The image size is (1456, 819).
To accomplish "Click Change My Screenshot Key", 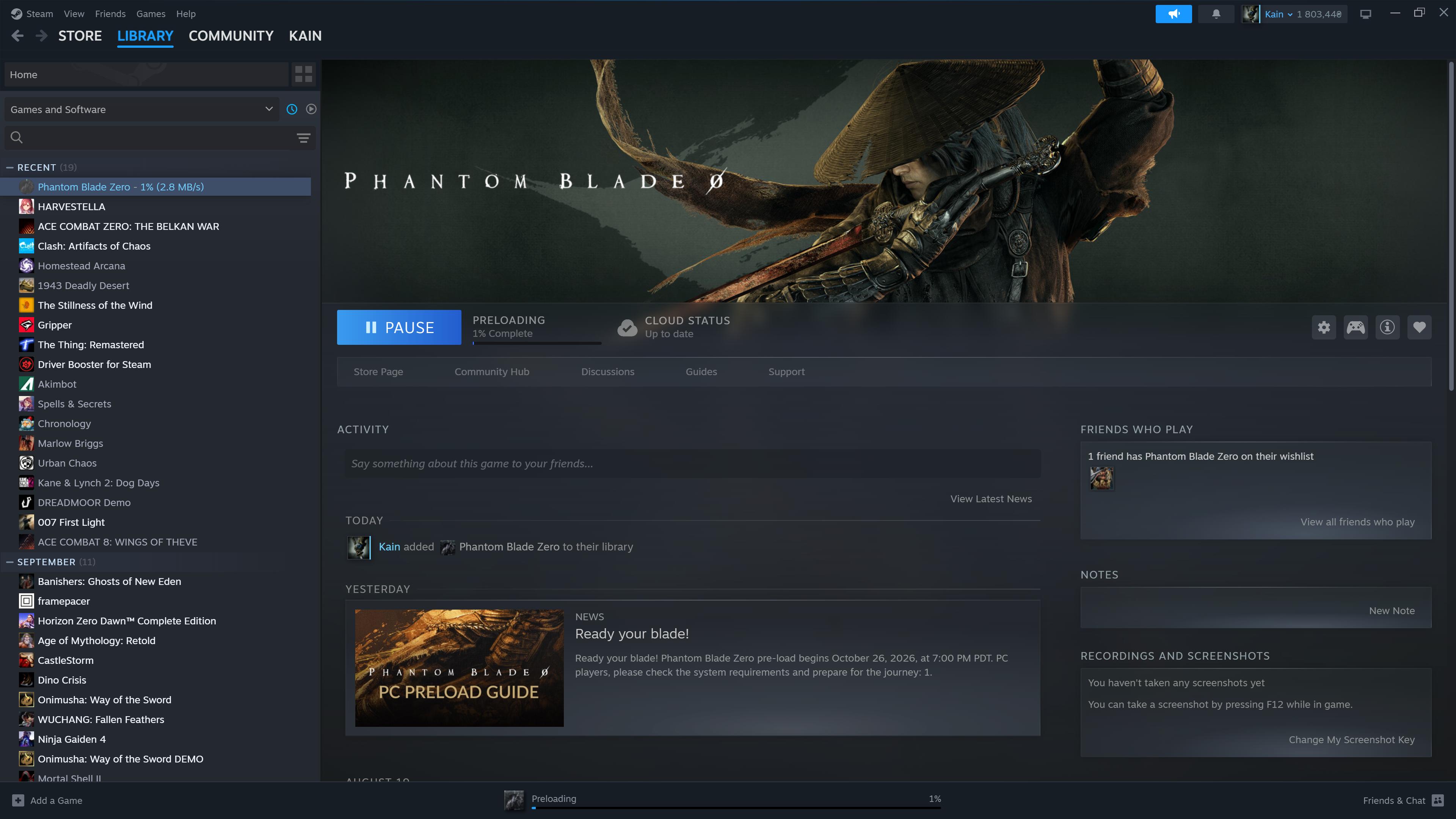I will click(1351, 740).
